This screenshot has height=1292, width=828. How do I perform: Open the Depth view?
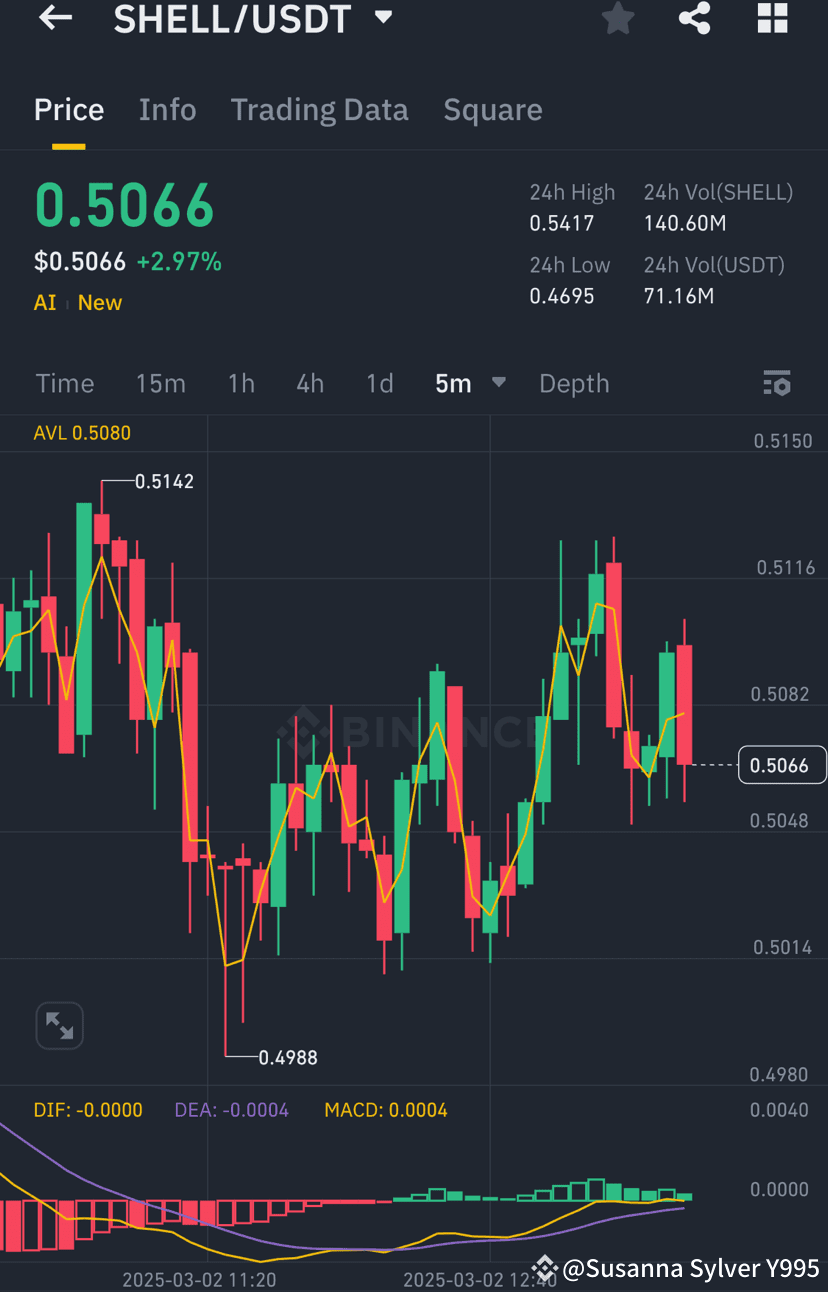(x=574, y=383)
